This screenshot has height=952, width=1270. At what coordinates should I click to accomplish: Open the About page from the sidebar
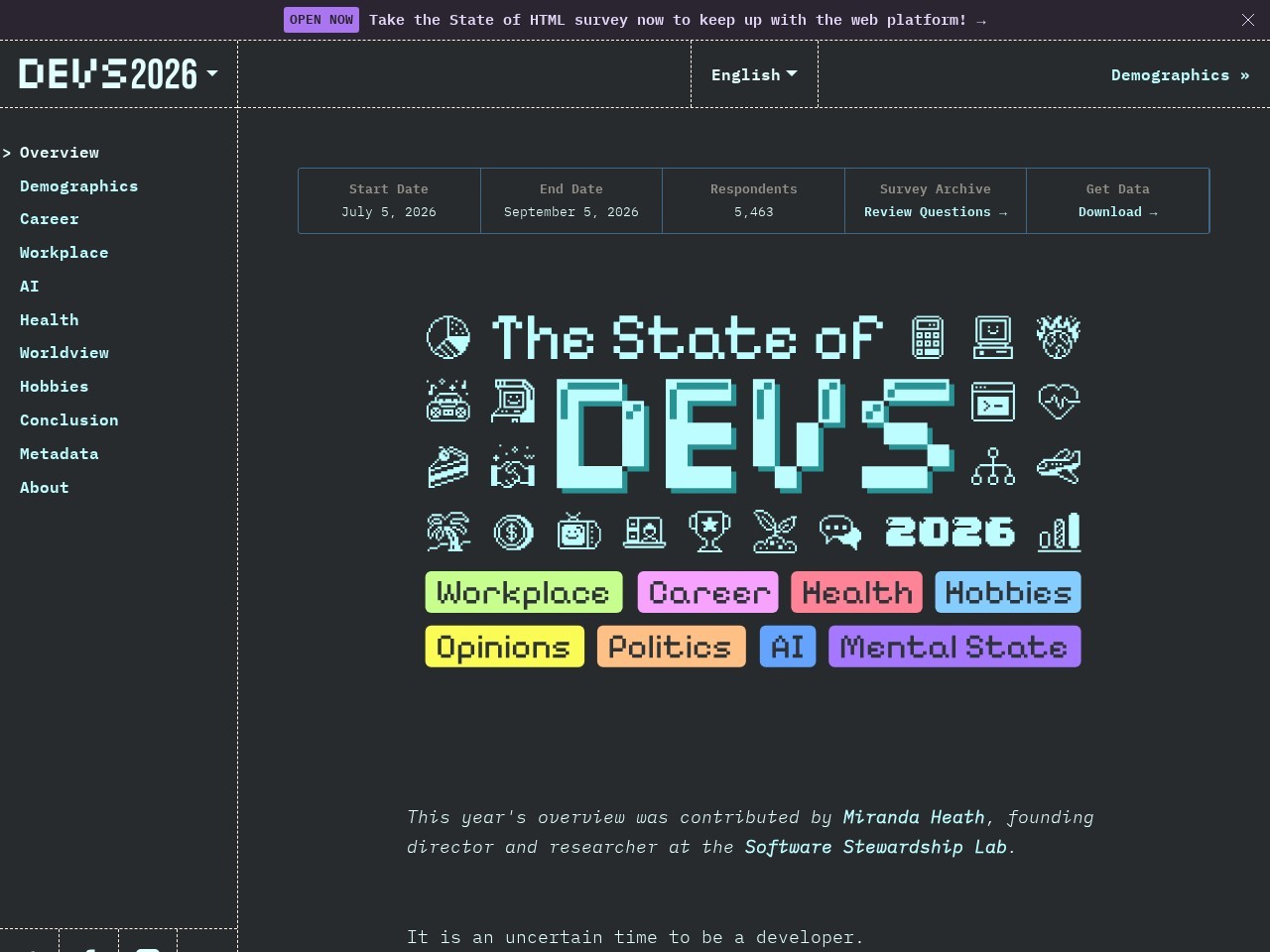(x=45, y=488)
